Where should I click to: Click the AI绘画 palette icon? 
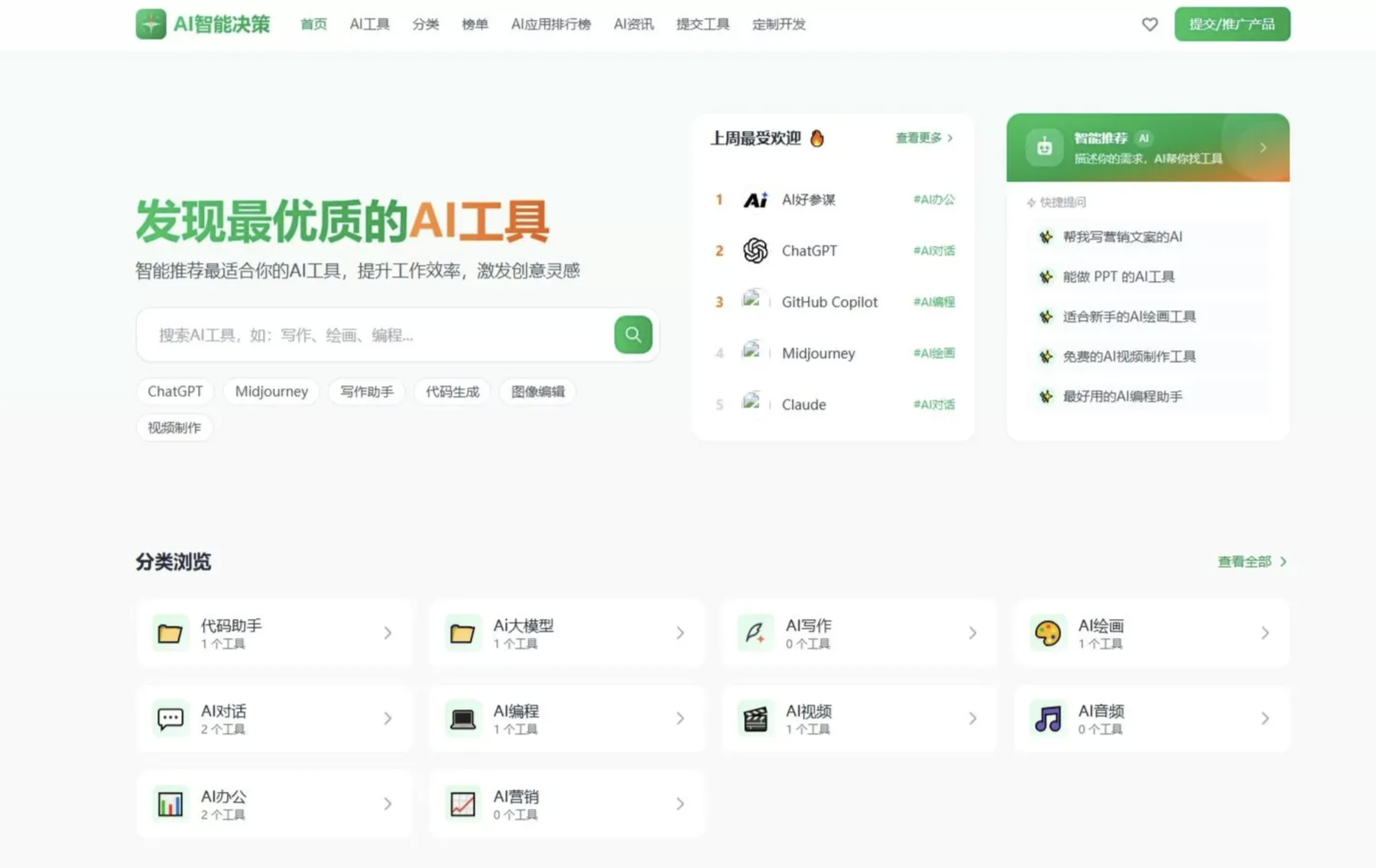tap(1047, 633)
